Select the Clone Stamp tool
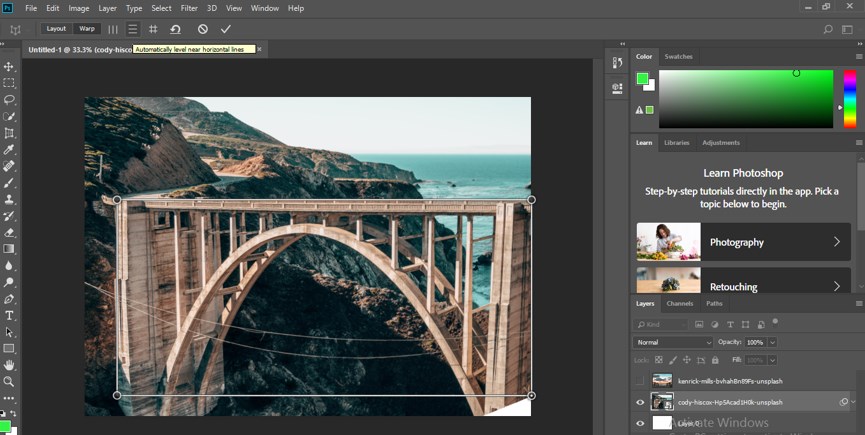This screenshot has width=865, height=435. point(9,199)
